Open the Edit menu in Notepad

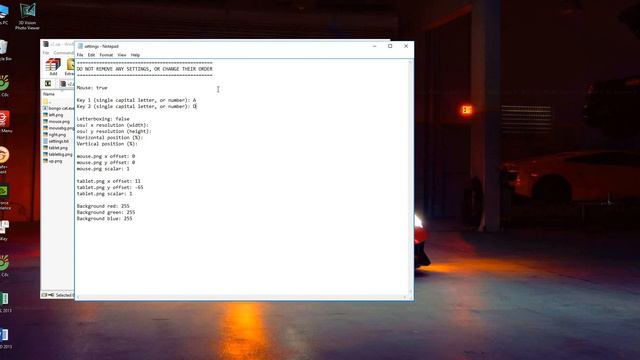pyautogui.click(x=91, y=55)
